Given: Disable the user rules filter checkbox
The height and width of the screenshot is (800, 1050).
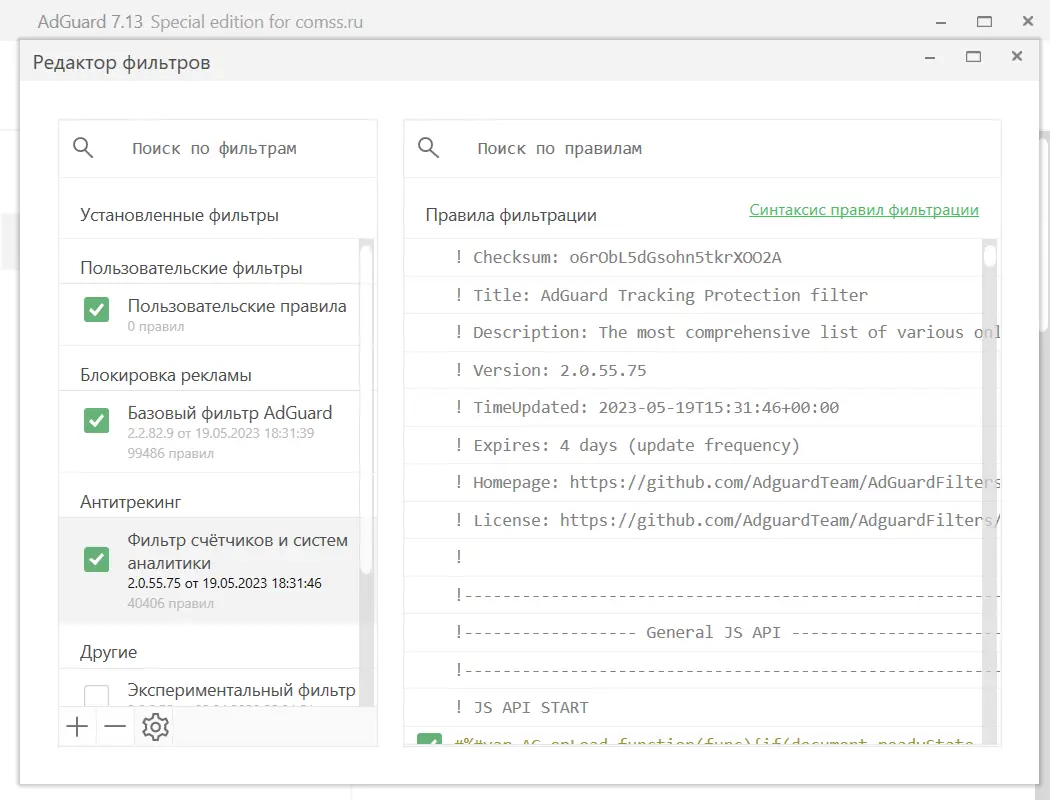Looking at the screenshot, I should (97, 310).
